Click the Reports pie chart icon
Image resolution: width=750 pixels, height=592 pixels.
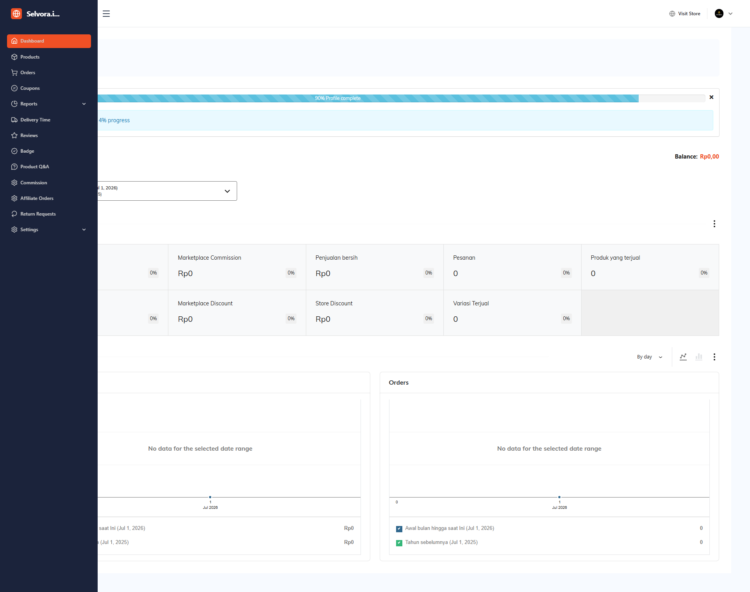[x=14, y=104]
